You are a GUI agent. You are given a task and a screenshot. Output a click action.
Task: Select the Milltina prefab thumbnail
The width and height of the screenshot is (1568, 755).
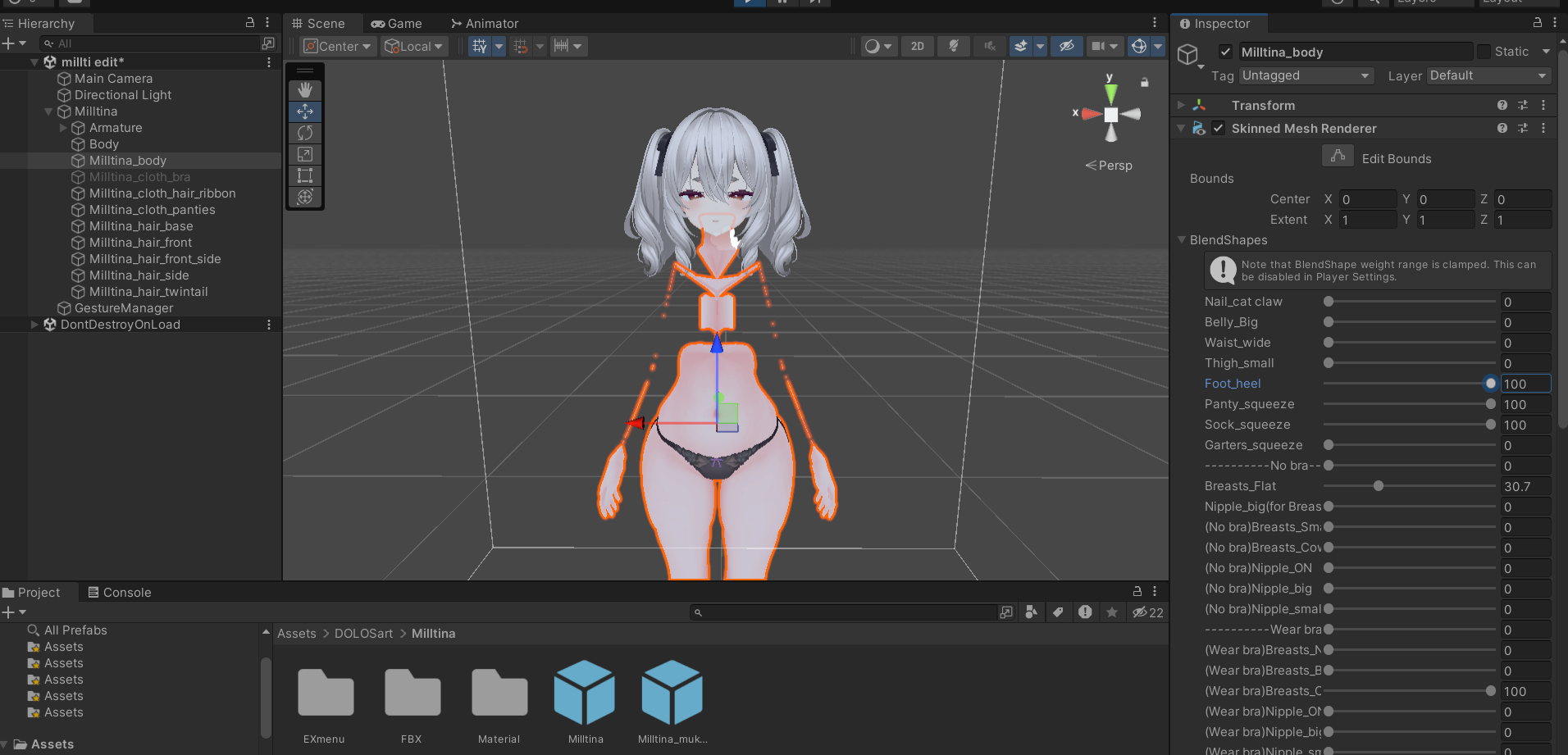pos(585,694)
